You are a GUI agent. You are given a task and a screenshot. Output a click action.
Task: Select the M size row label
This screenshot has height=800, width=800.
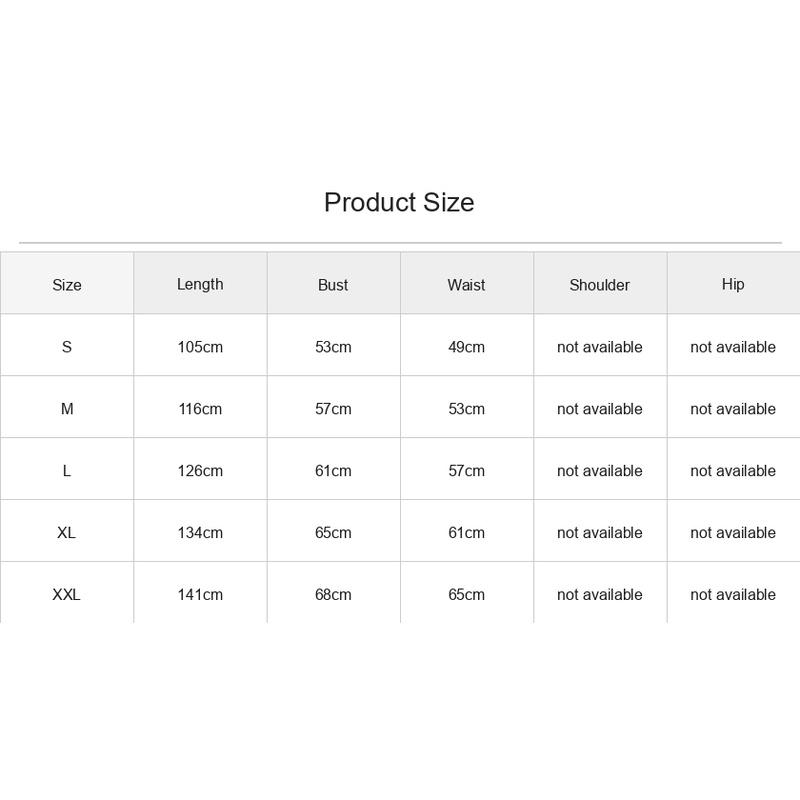67,409
